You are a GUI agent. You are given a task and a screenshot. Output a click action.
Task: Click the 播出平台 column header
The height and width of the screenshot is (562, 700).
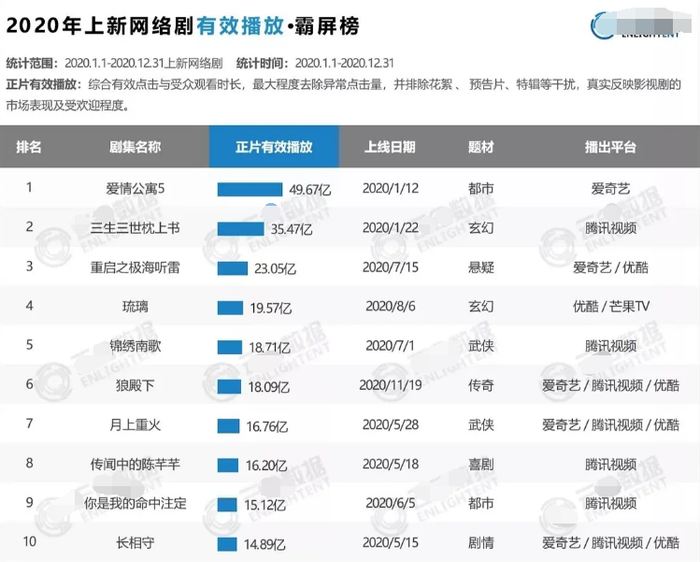610,146
